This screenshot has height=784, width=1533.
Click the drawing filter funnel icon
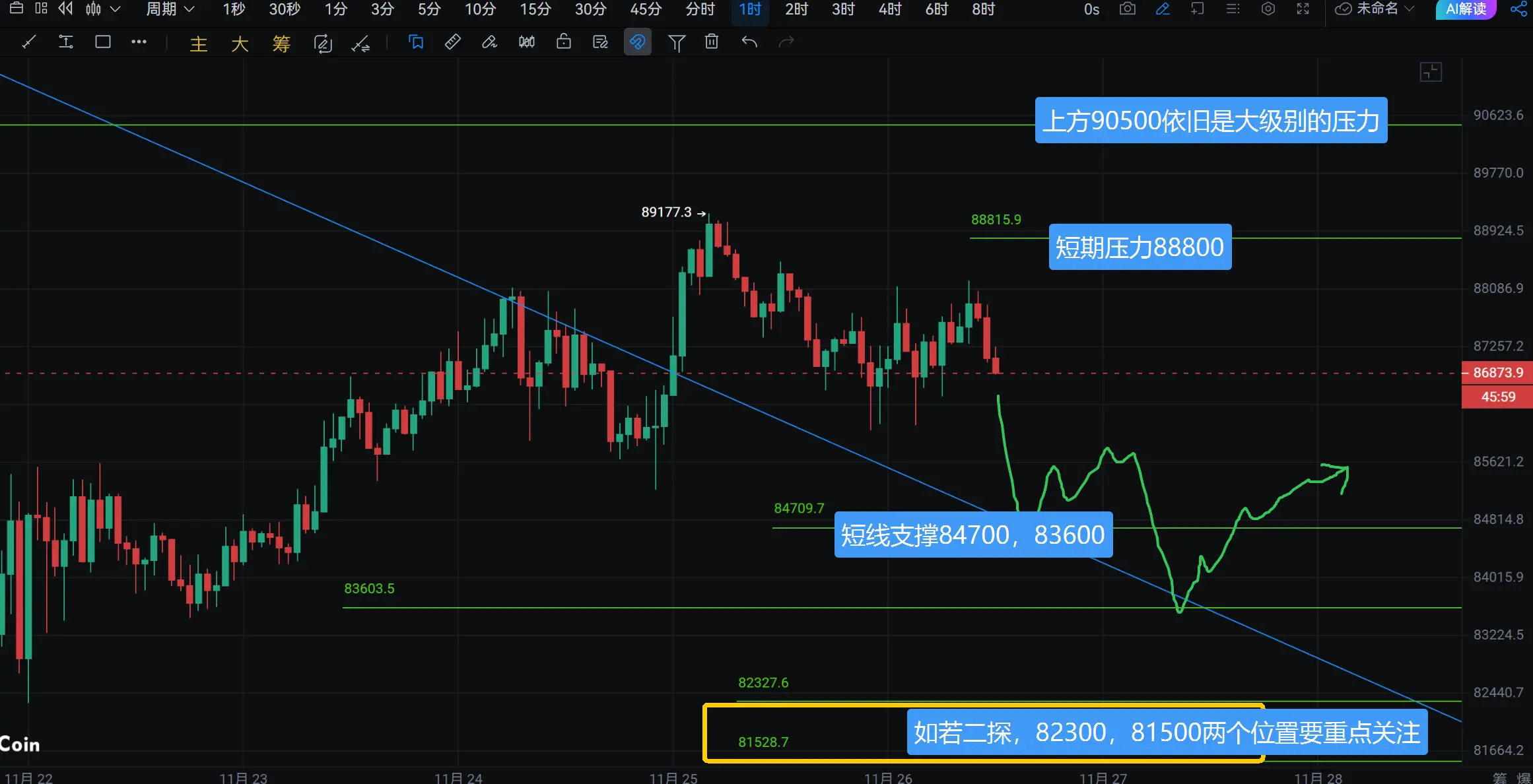point(676,43)
